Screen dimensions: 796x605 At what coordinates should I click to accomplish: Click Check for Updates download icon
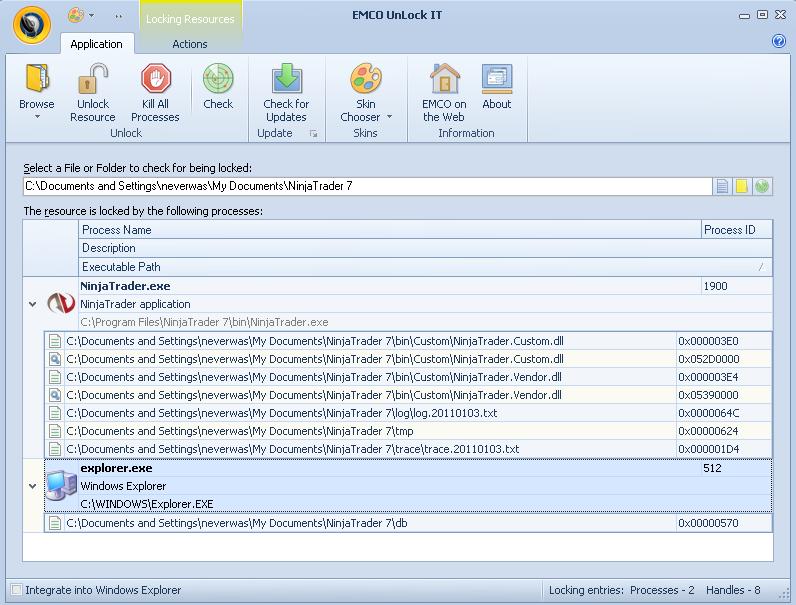(x=287, y=79)
